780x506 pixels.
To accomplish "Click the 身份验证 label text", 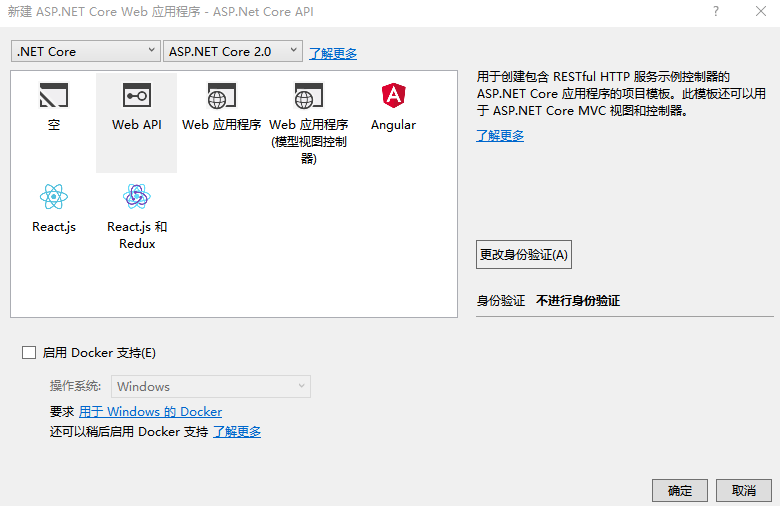I will 500,301.
